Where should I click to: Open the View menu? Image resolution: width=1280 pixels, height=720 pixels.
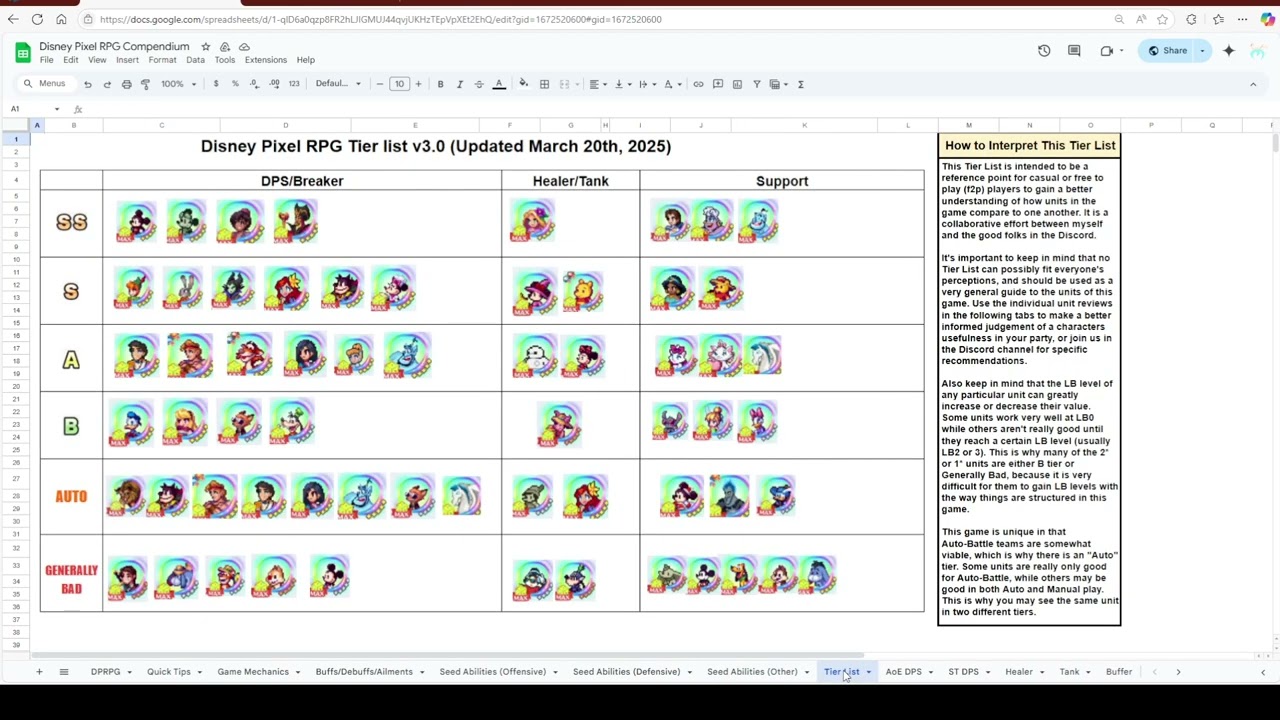click(x=97, y=60)
